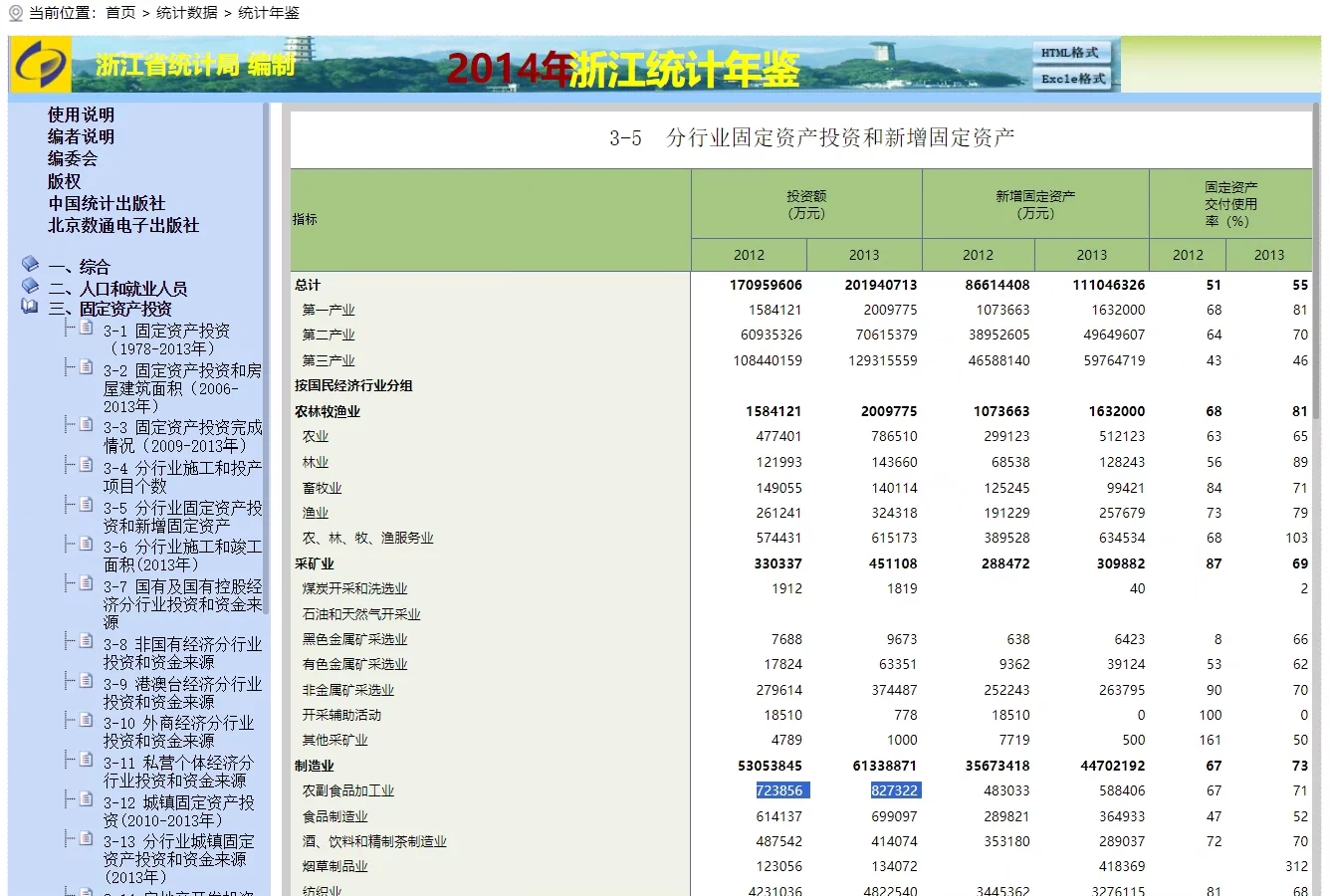Click the Zhejiang statistics bureau logo in banner
This screenshot has height=896, width=1330.
[40, 66]
